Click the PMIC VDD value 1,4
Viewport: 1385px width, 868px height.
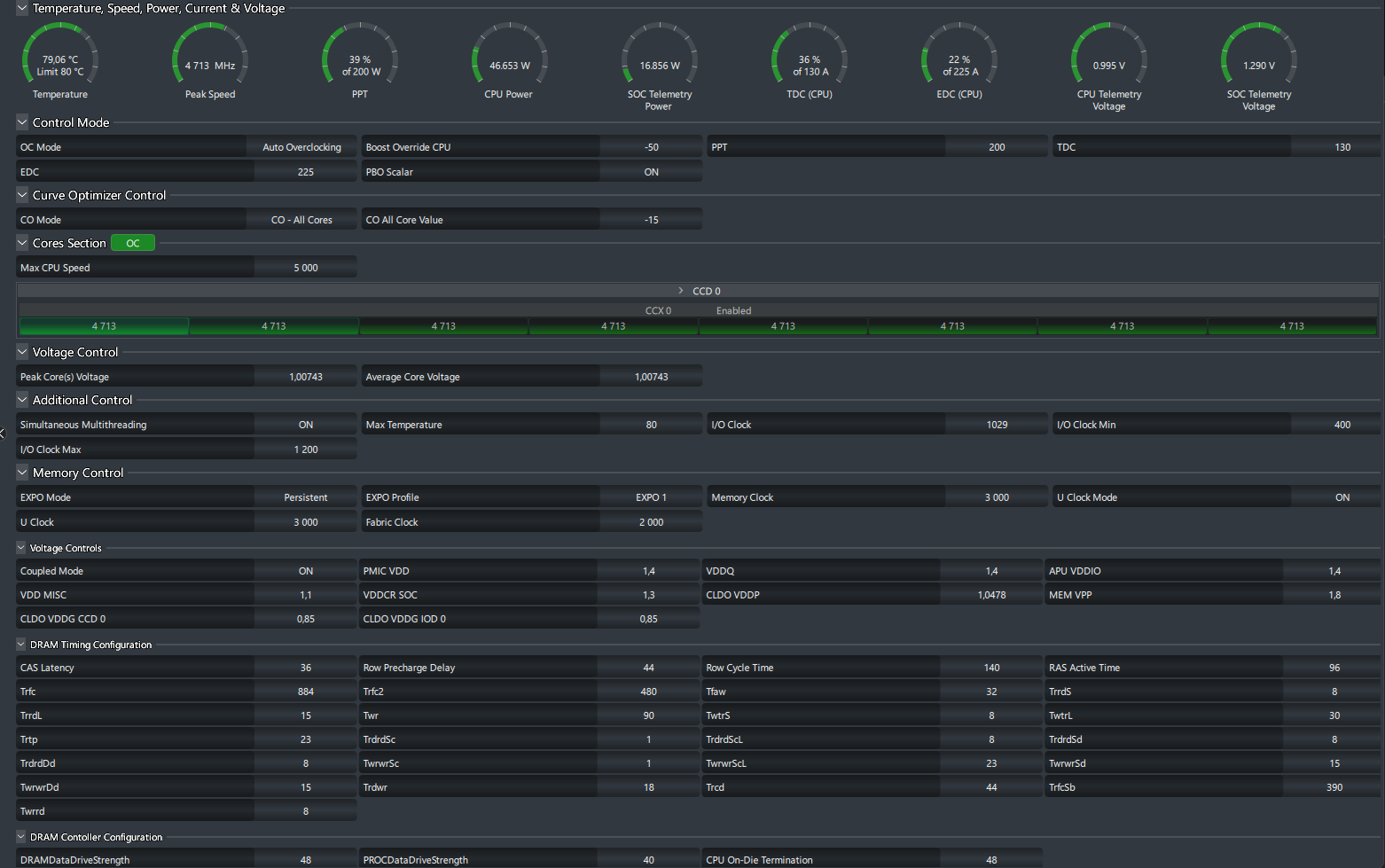click(649, 571)
